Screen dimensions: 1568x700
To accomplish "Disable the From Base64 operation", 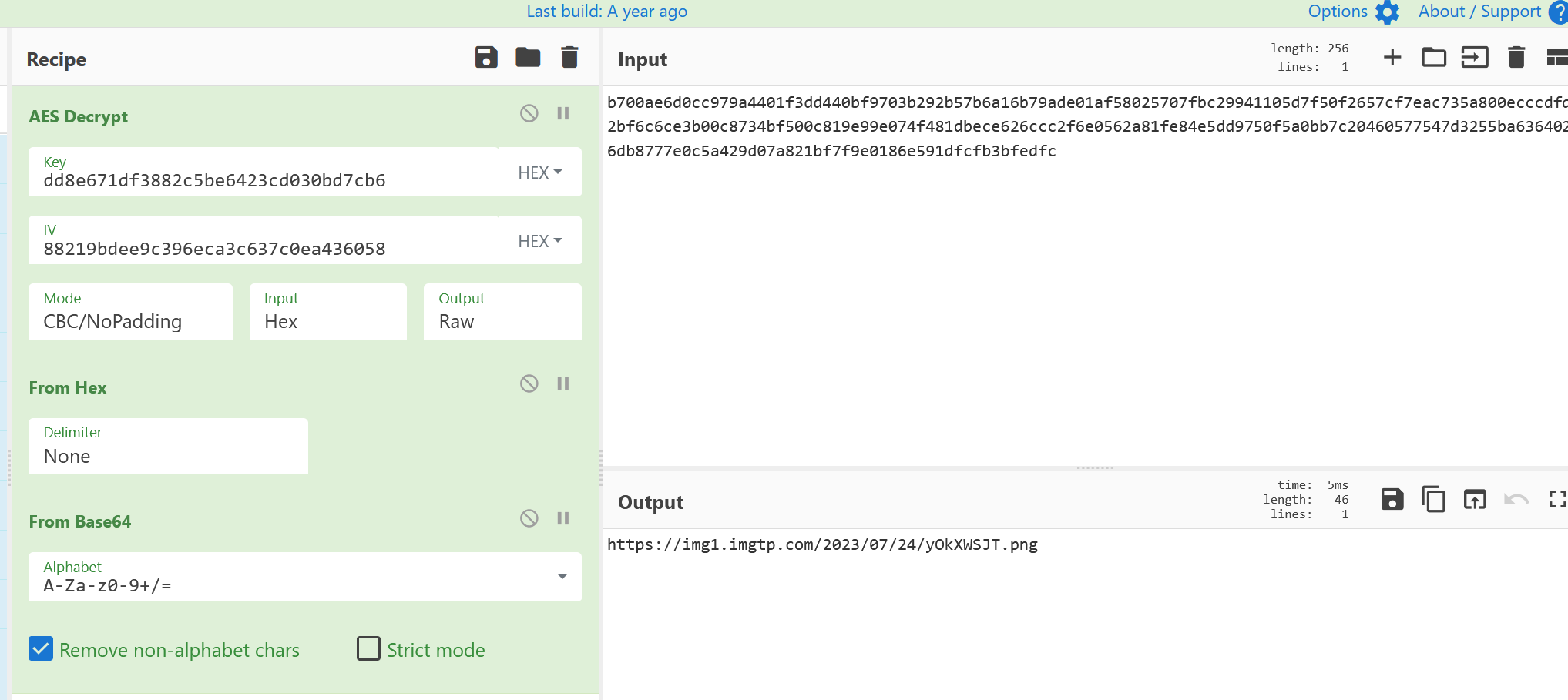I will 529,518.
